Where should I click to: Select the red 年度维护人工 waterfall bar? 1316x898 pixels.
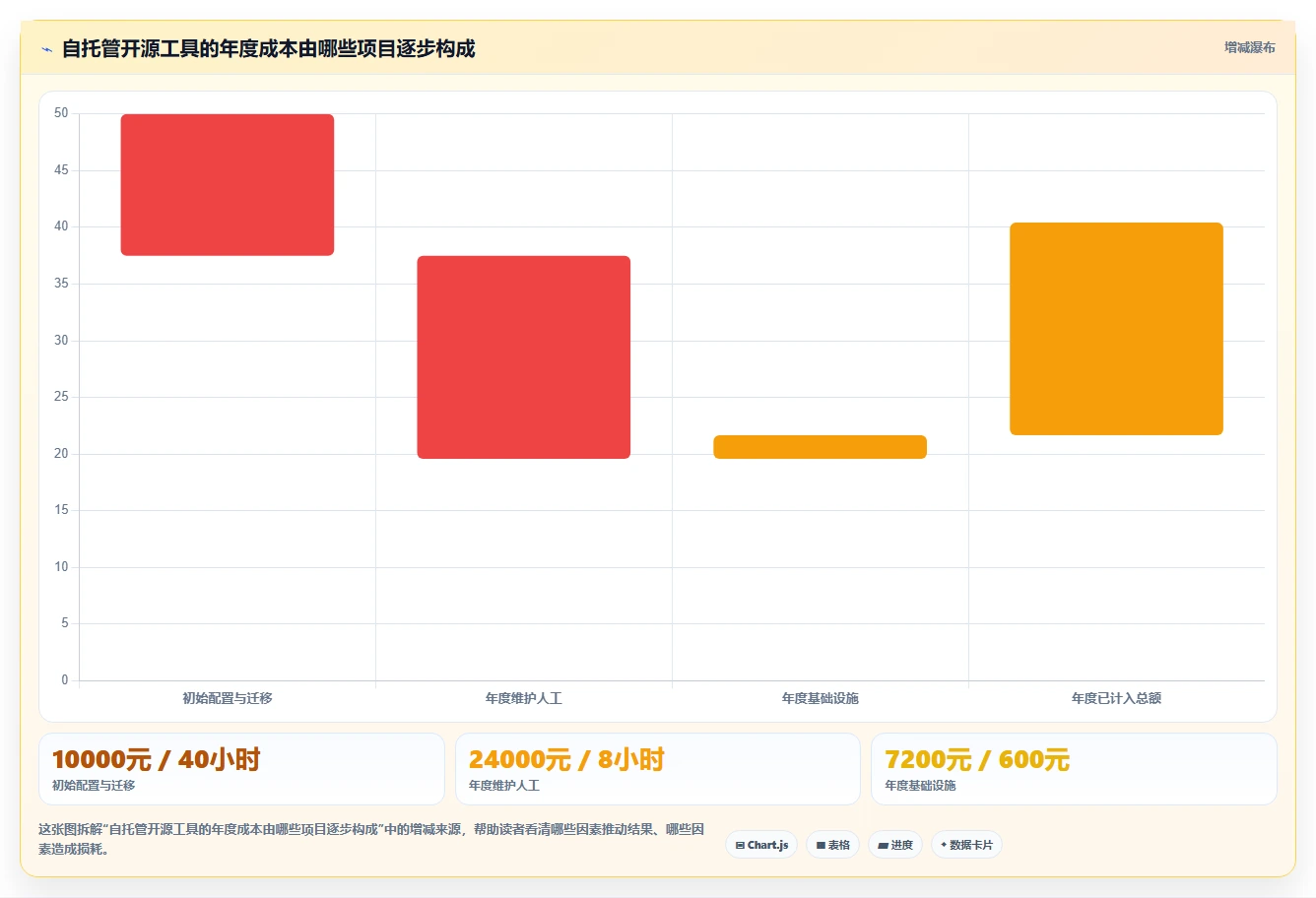[524, 357]
